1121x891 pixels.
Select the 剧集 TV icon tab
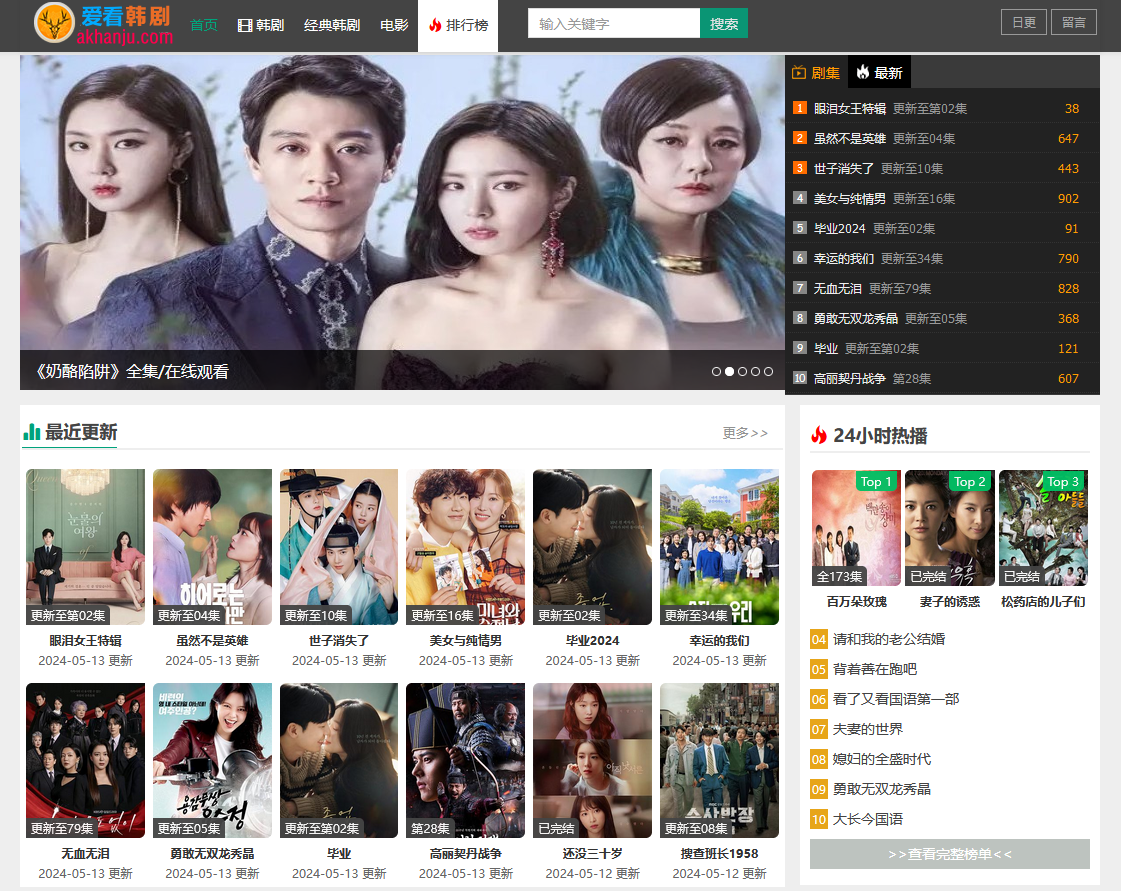(816, 72)
